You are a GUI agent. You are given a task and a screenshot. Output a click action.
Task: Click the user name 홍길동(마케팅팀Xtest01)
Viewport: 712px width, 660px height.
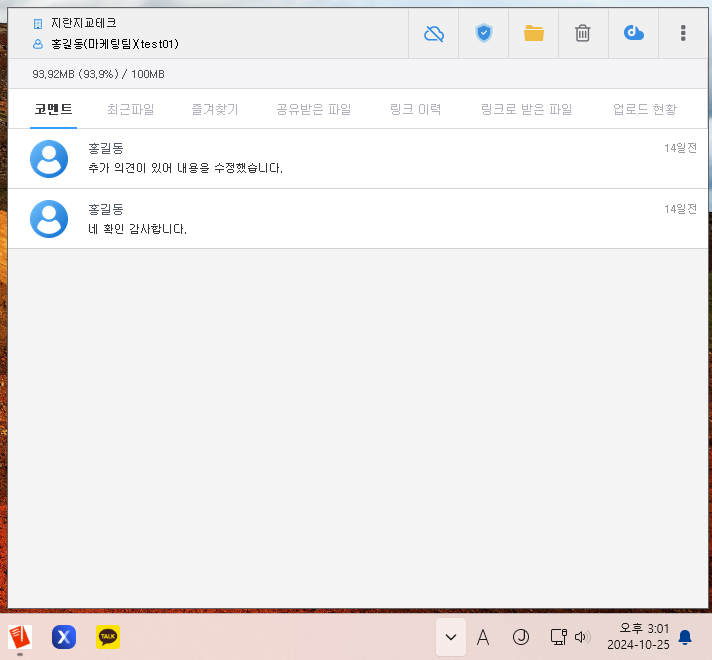(x=114, y=44)
